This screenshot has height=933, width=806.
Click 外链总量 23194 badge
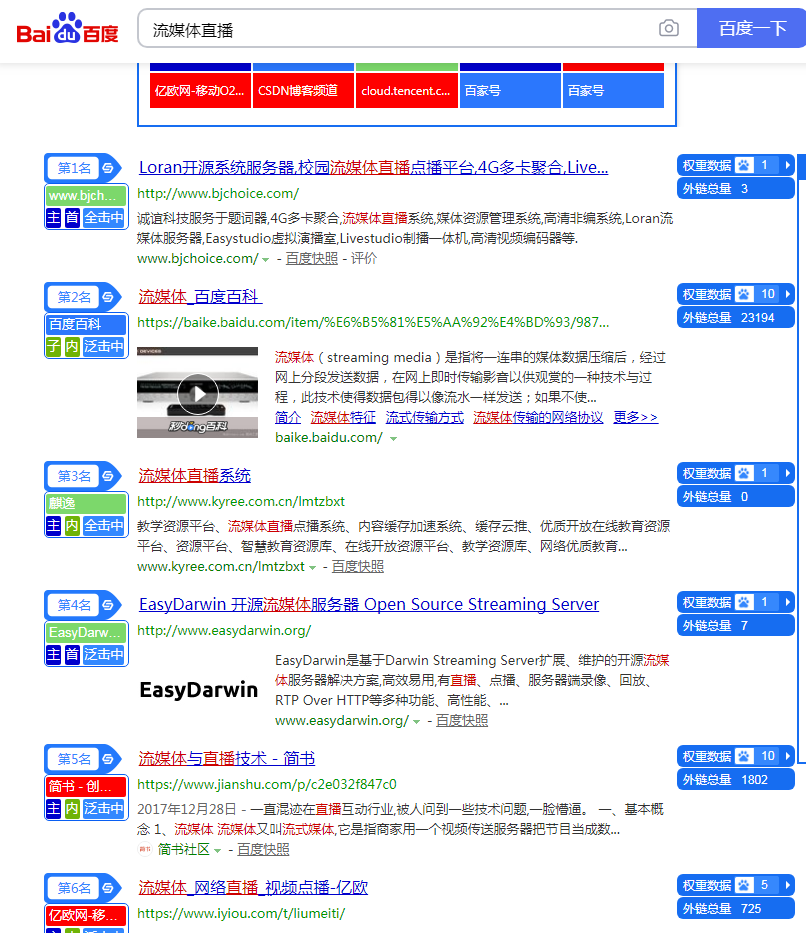735,318
